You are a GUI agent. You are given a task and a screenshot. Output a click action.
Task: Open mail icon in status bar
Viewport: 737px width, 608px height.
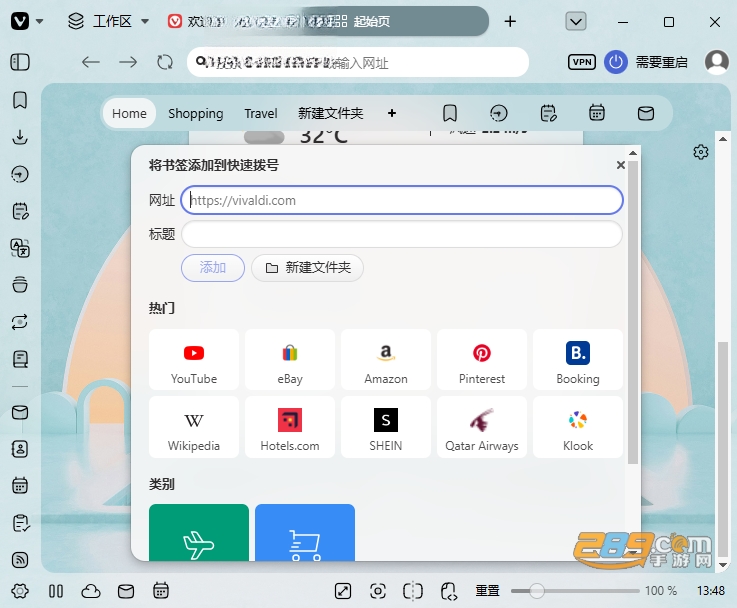click(x=126, y=591)
